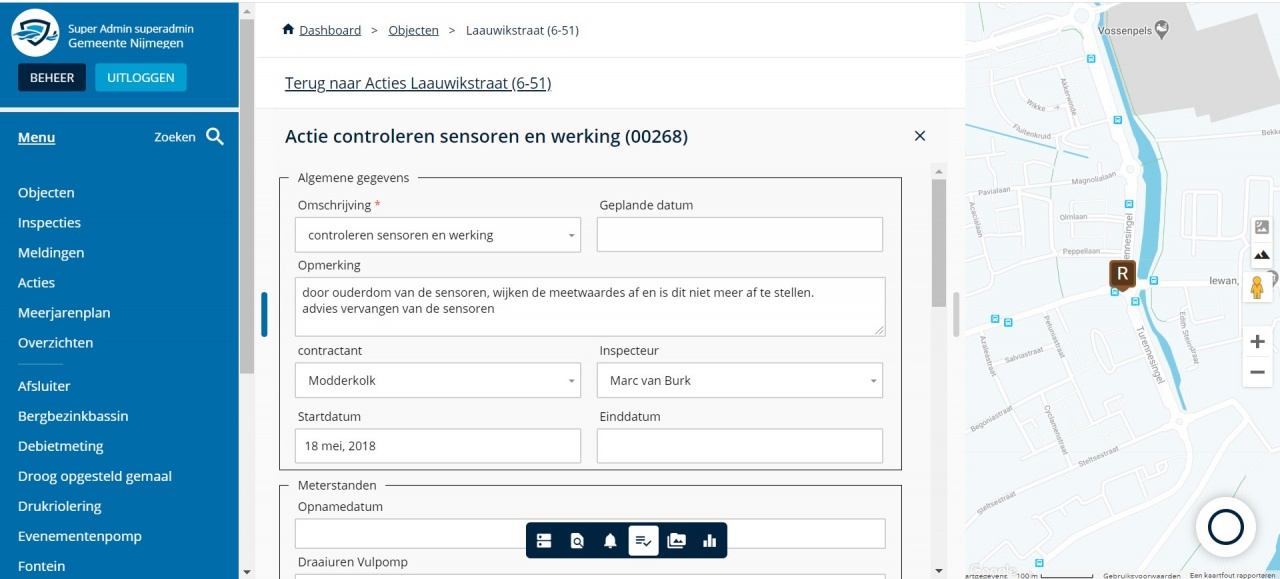Toggle terrain map view with the mountain icon

(x=1262, y=254)
